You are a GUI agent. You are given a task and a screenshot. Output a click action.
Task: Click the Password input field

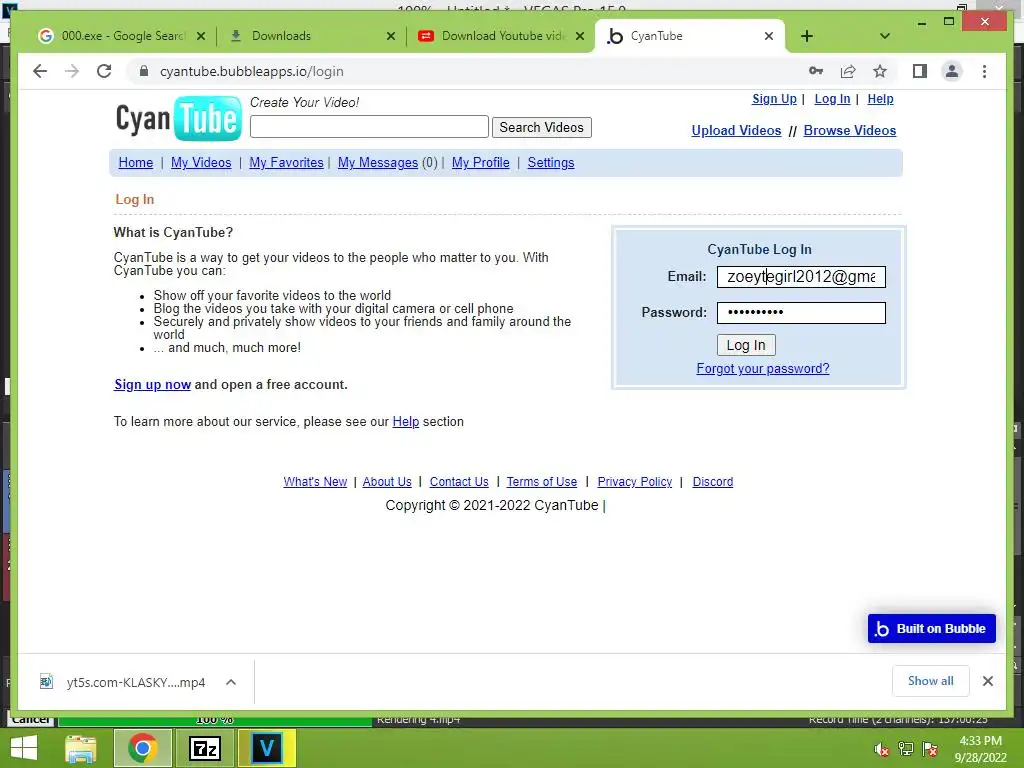[801, 313]
